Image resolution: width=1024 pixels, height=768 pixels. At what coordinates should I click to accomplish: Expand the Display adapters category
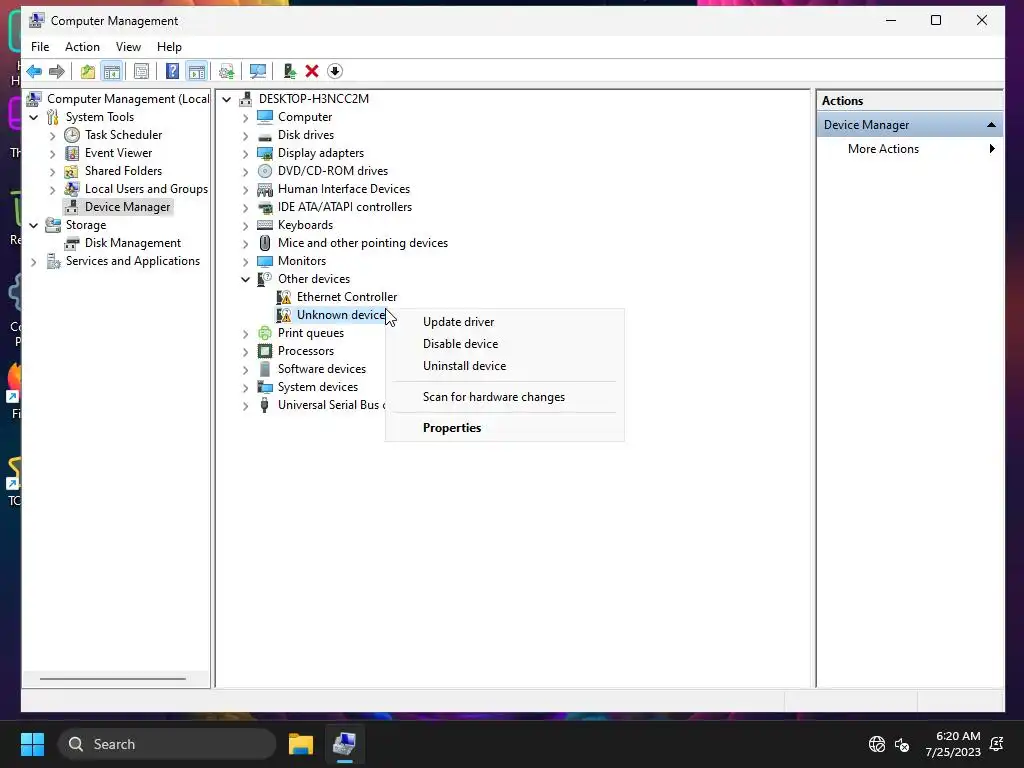pyautogui.click(x=246, y=154)
